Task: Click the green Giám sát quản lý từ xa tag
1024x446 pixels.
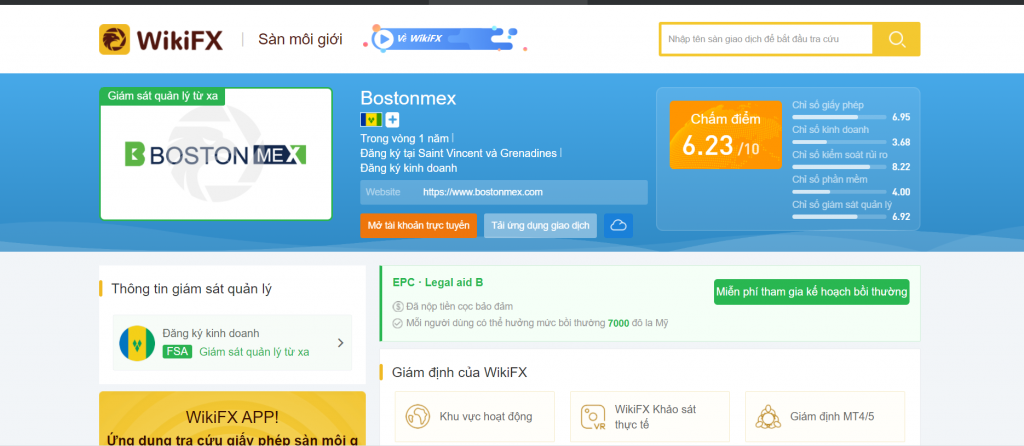Action: 162,96
